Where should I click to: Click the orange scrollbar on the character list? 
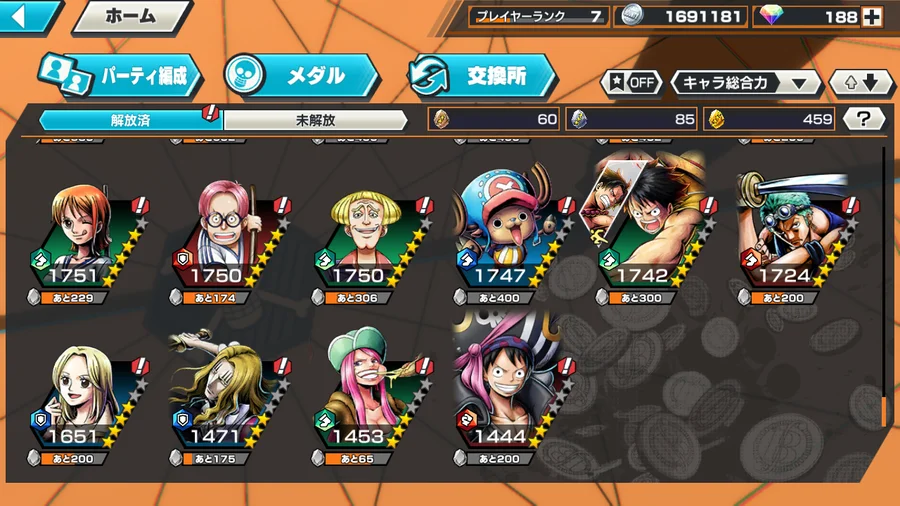pos(885,411)
